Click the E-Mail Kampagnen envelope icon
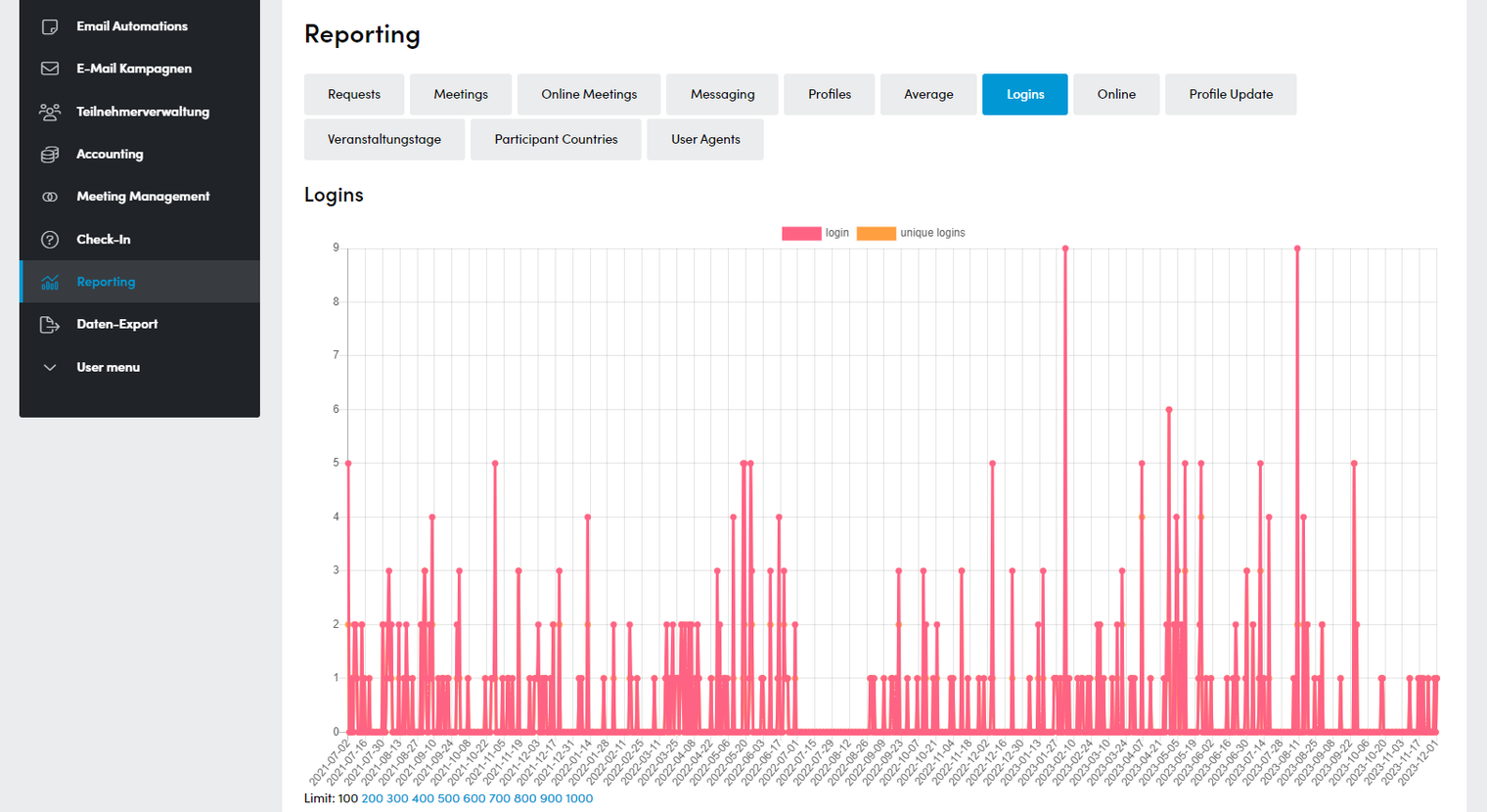1487x812 pixels. point(50,68)
